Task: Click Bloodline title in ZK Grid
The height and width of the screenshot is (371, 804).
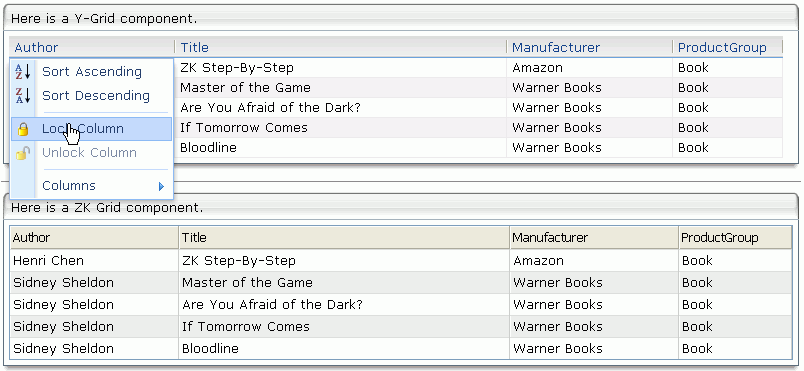Action: (210, 349)
